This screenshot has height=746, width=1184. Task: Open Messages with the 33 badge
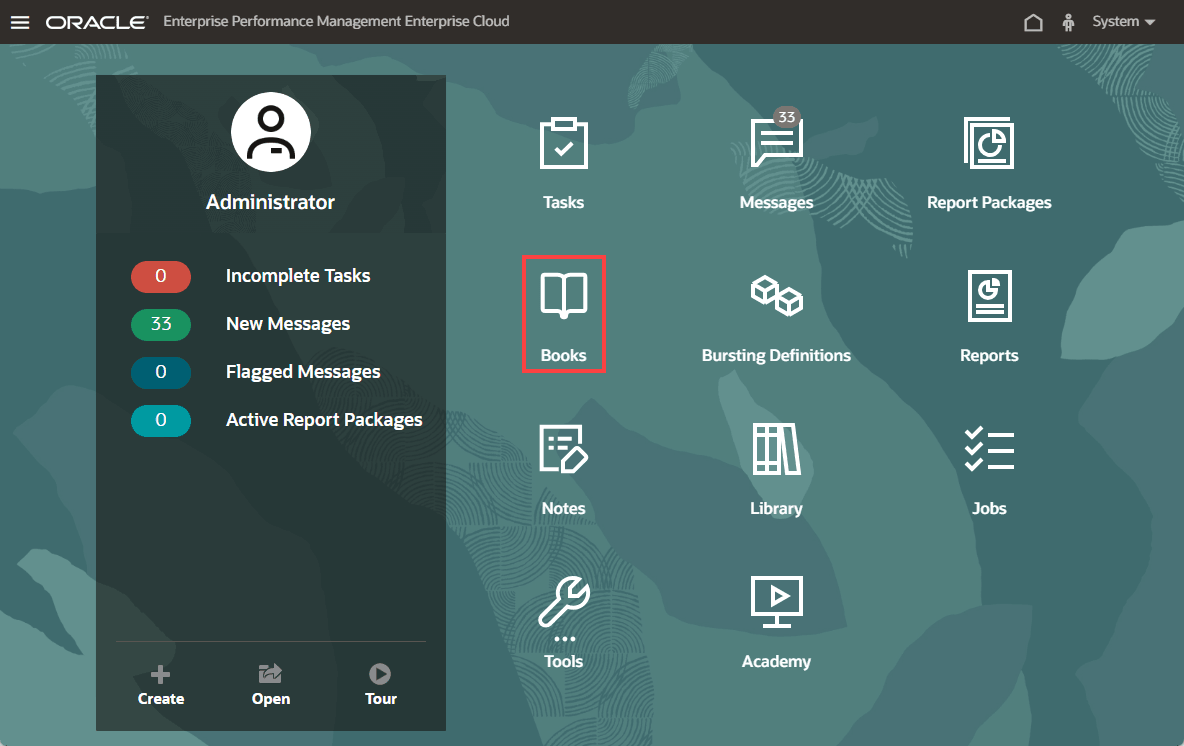(776, 141)
